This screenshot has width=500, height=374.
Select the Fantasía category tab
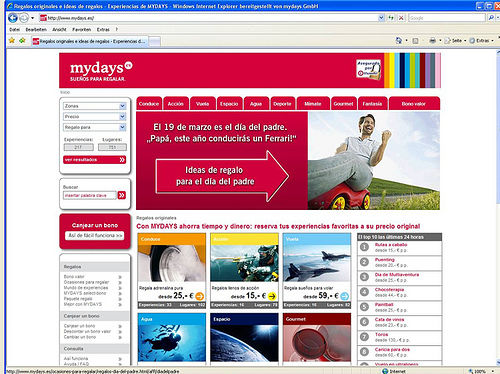(373, 104)
